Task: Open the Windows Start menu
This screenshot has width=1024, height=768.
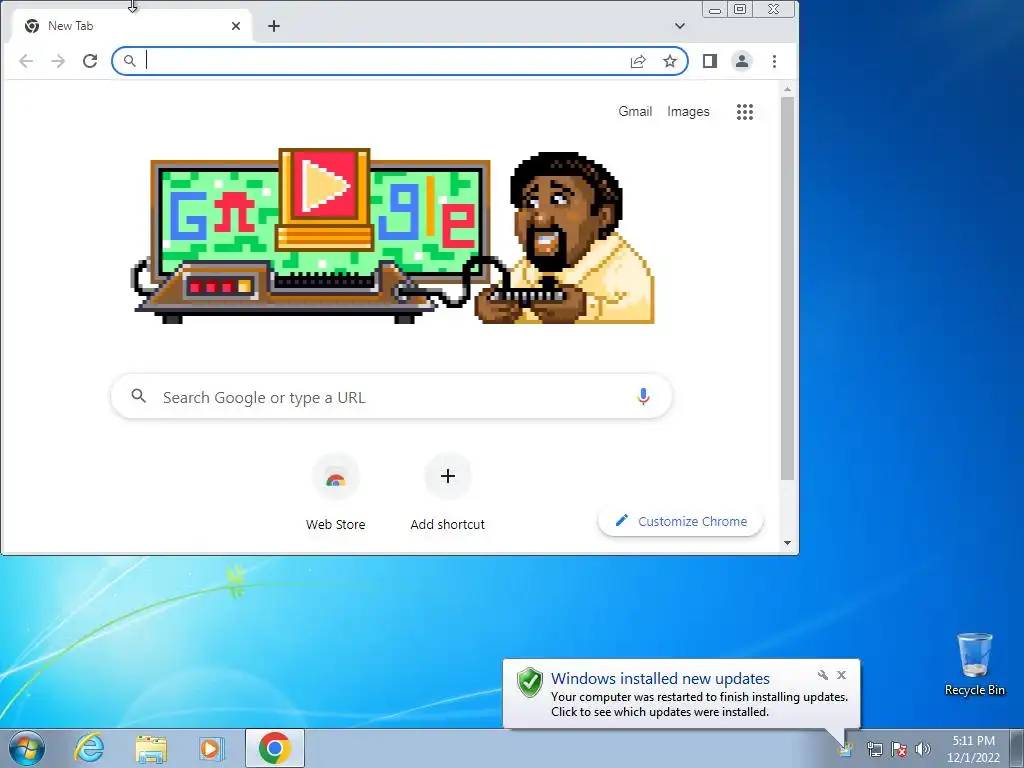Action: click(x=27, y=748)
